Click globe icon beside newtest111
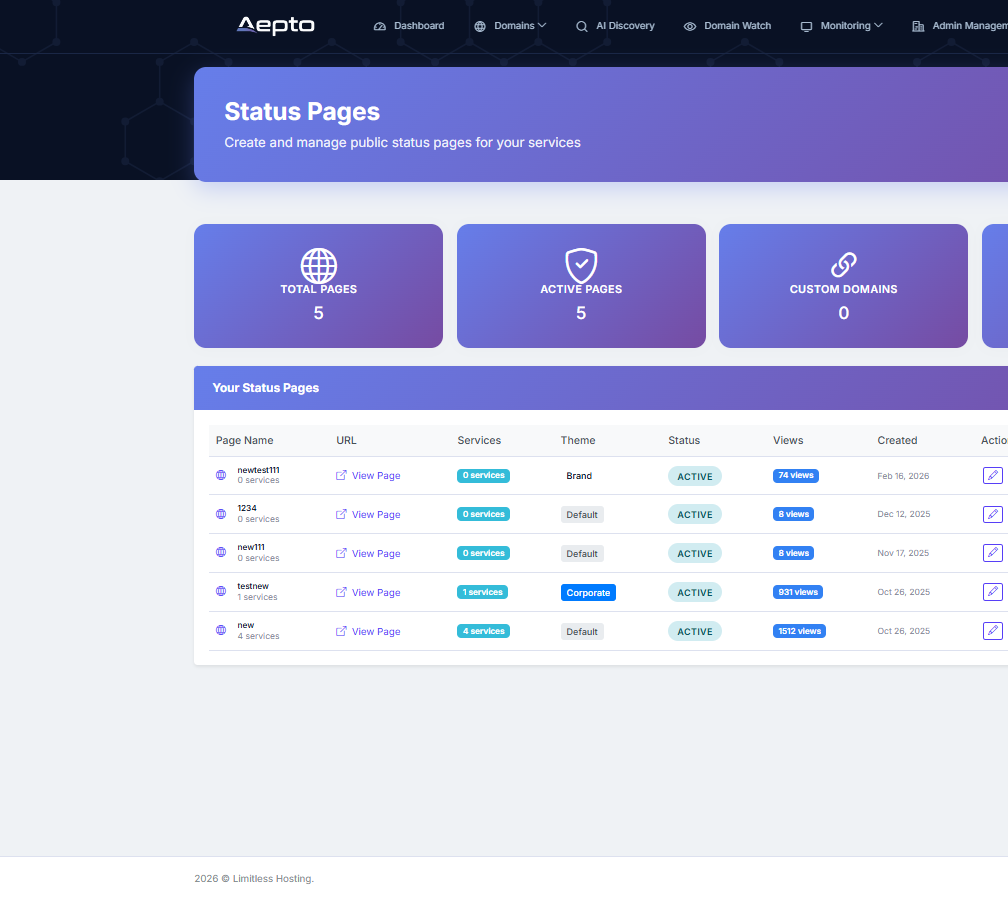The width and height of the screenshot is (1008, 900). pyautogui.click(x=221, y=475)
